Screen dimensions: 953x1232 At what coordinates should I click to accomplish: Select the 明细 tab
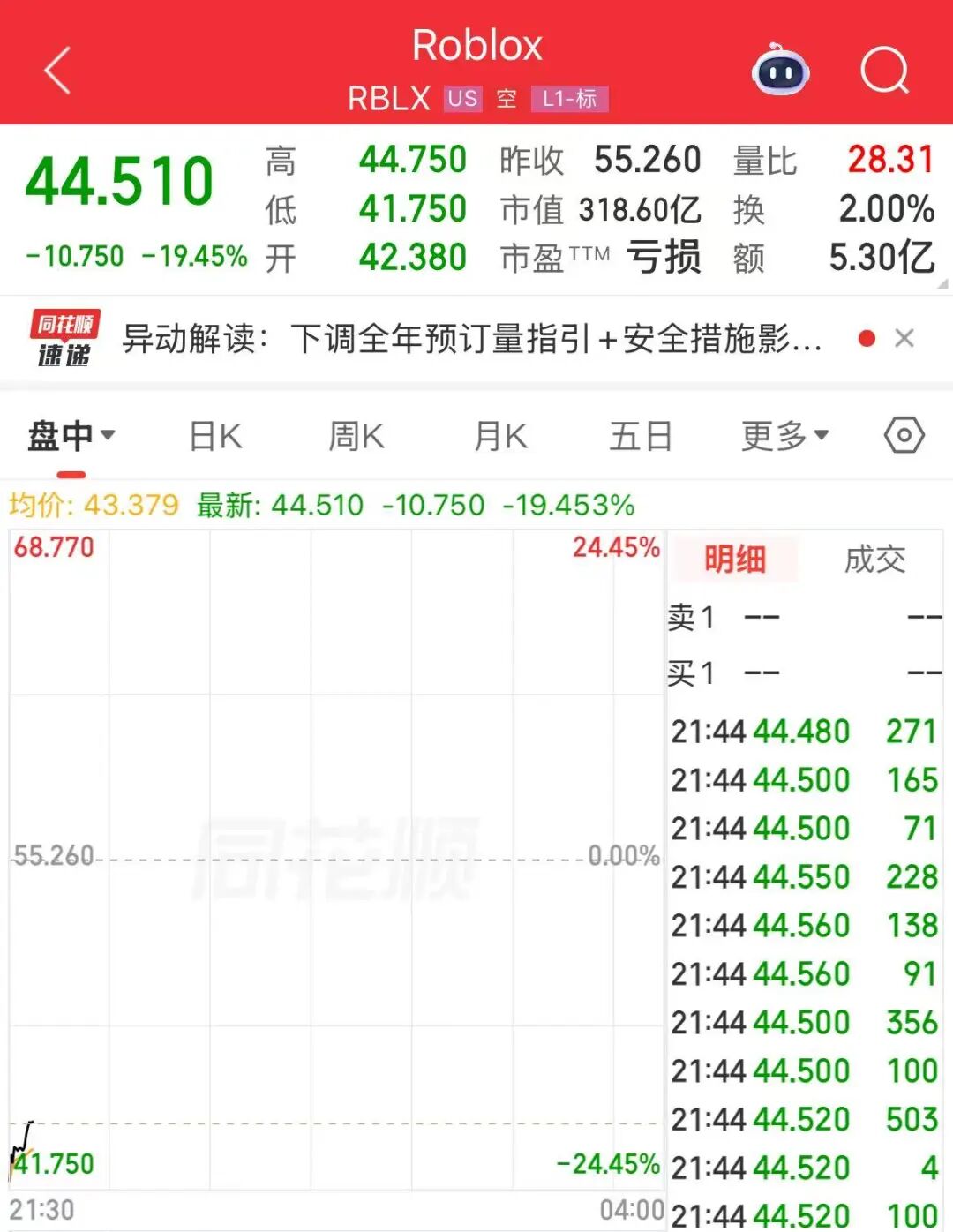(734, 559)
